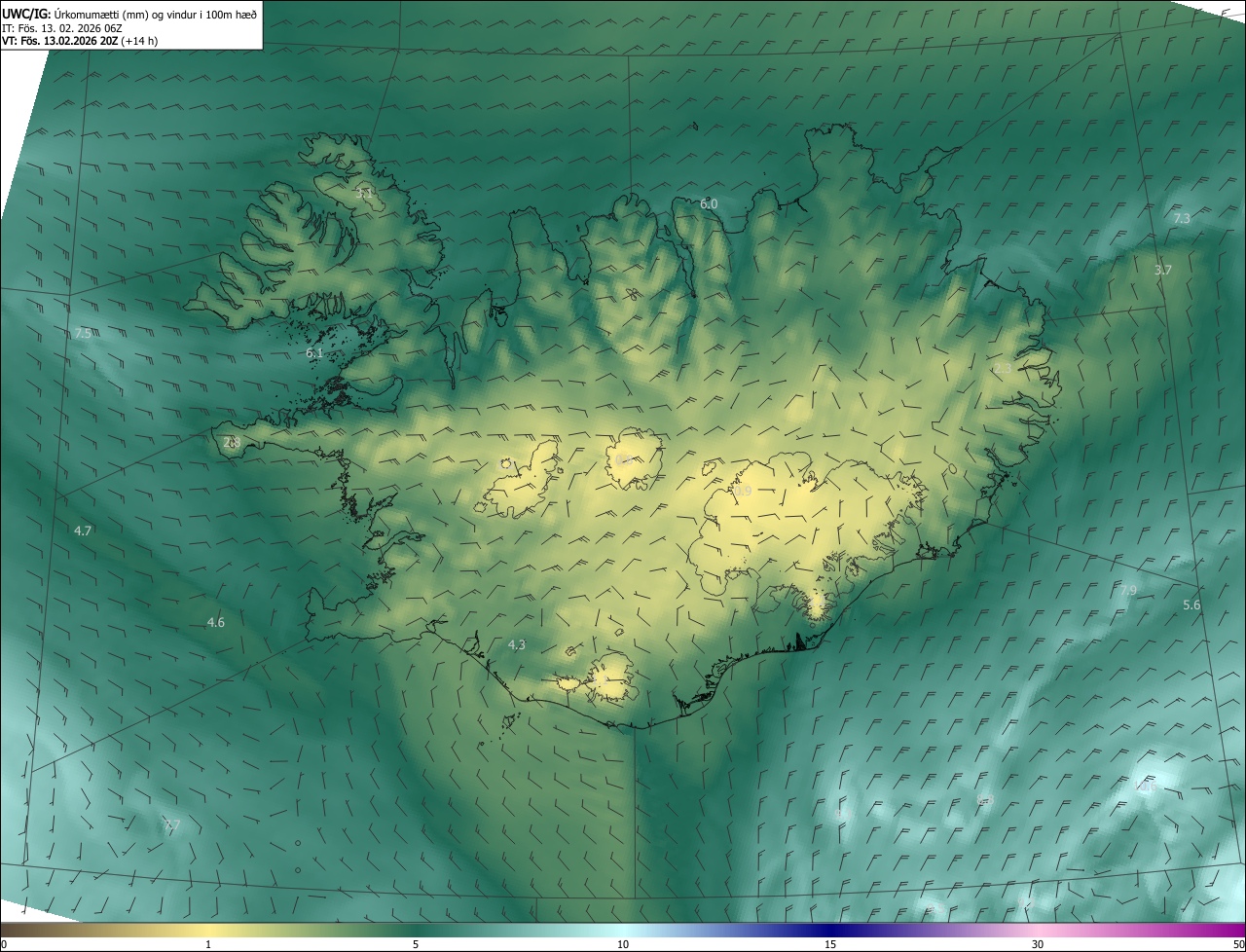Click the 2.3 value in the East Fjords
This screenshot has width=1246, height=952.
click(x=1003, y=368)
